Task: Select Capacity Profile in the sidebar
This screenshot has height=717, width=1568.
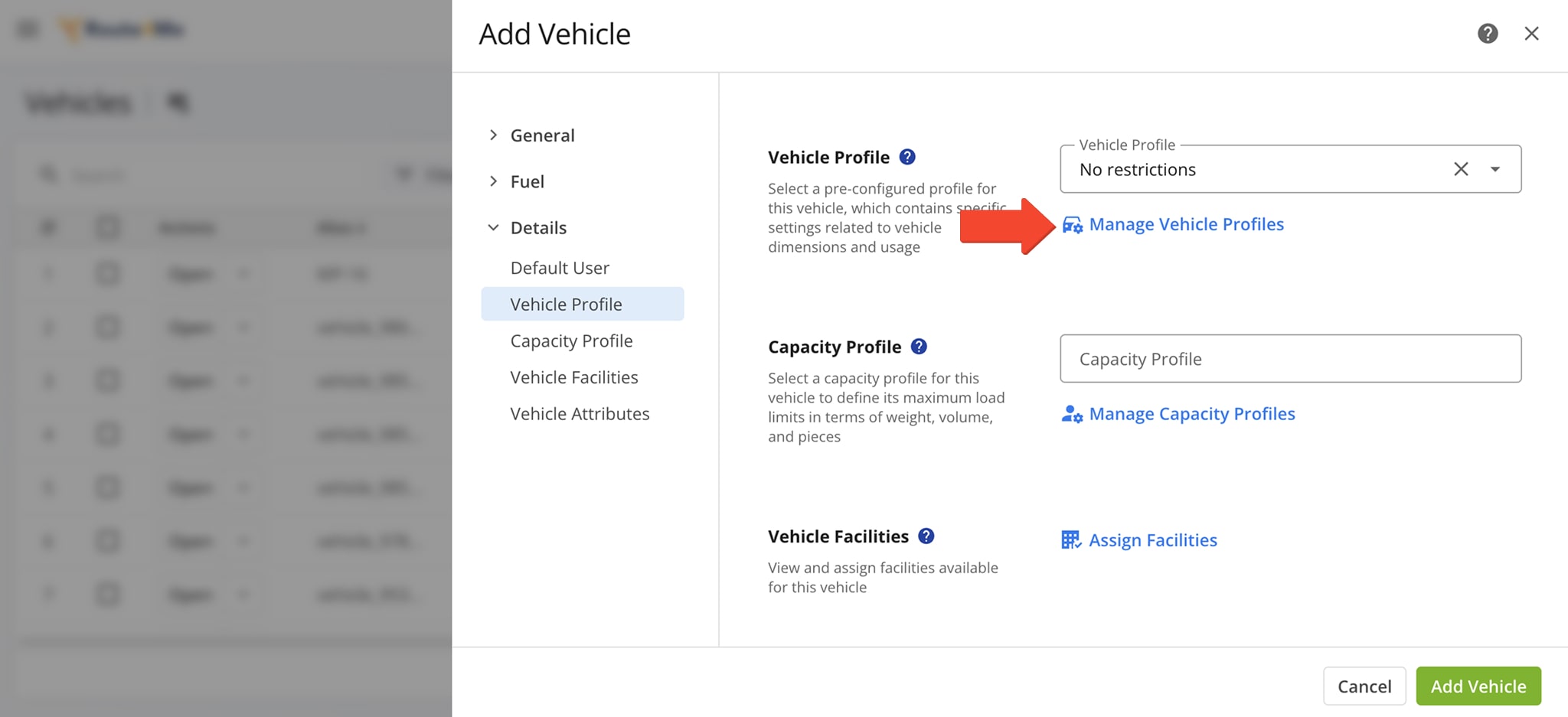Action: (571, 341)
